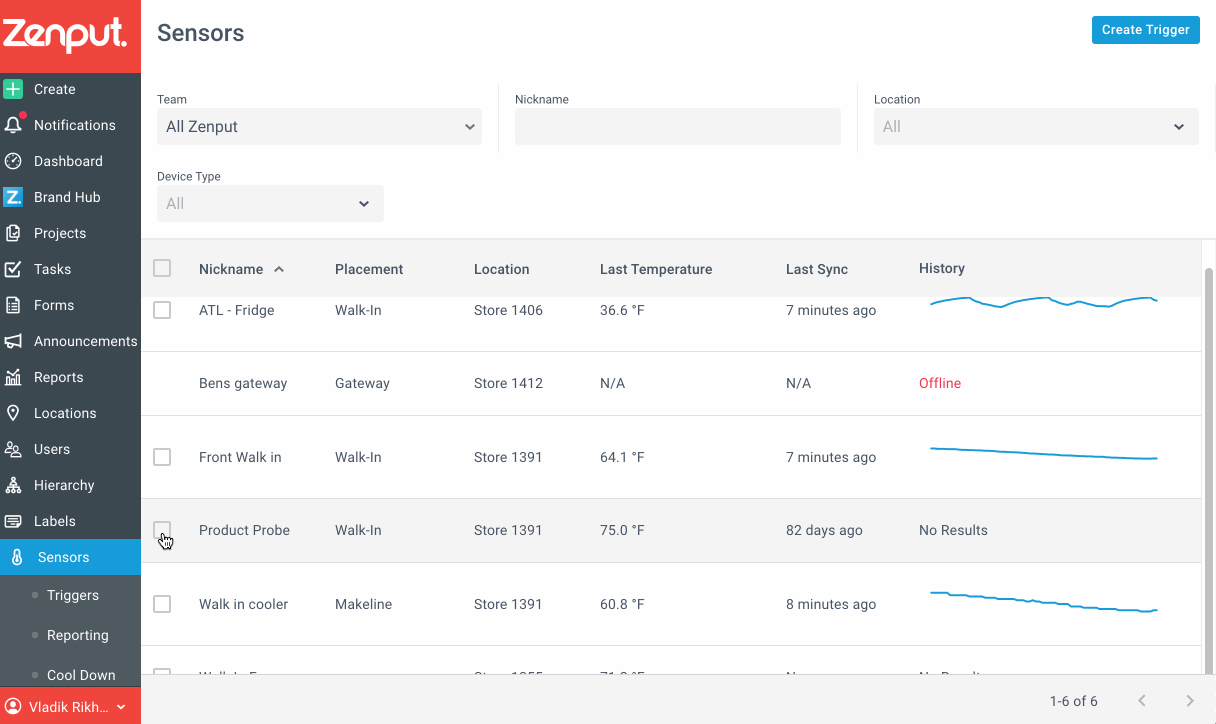
Task: Open the Reports chart icon
Action: tap(13, 377)
